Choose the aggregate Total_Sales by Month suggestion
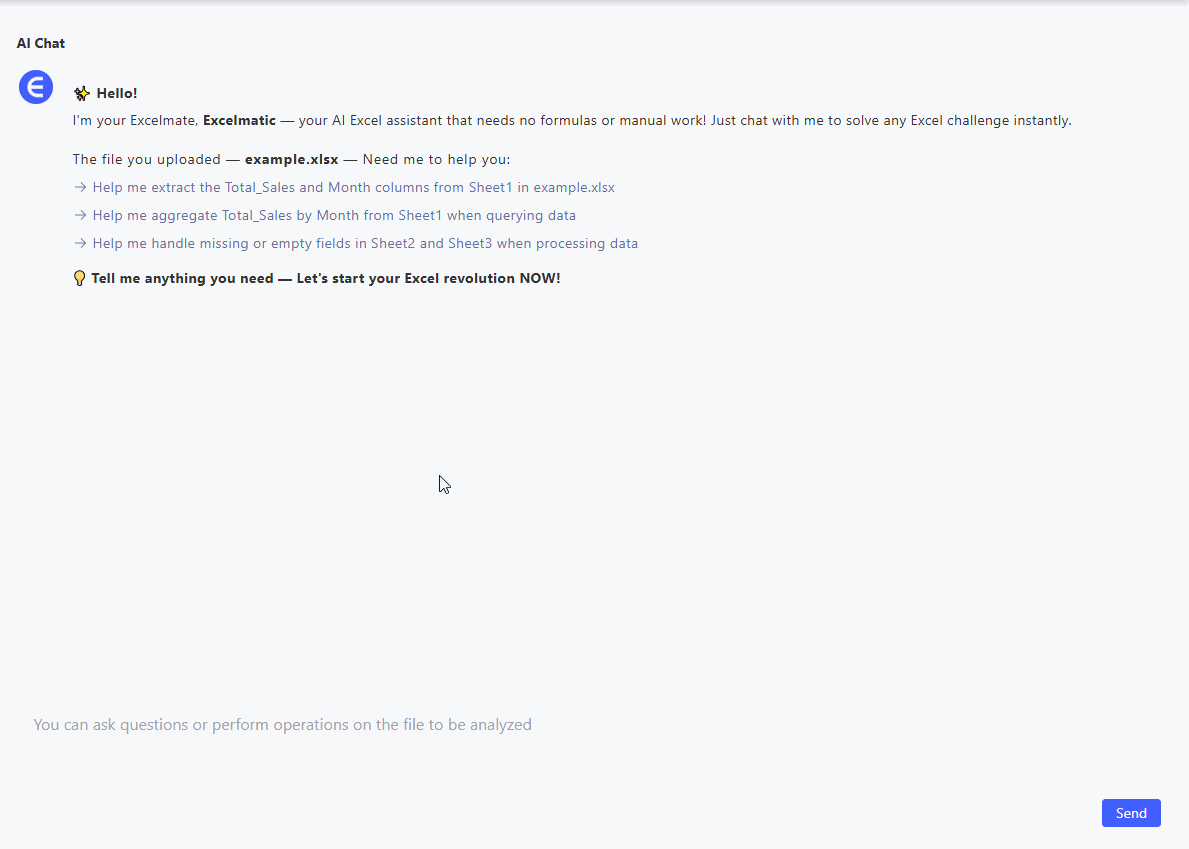This screenshot has height=849, width=1189. tap(334, 215)
